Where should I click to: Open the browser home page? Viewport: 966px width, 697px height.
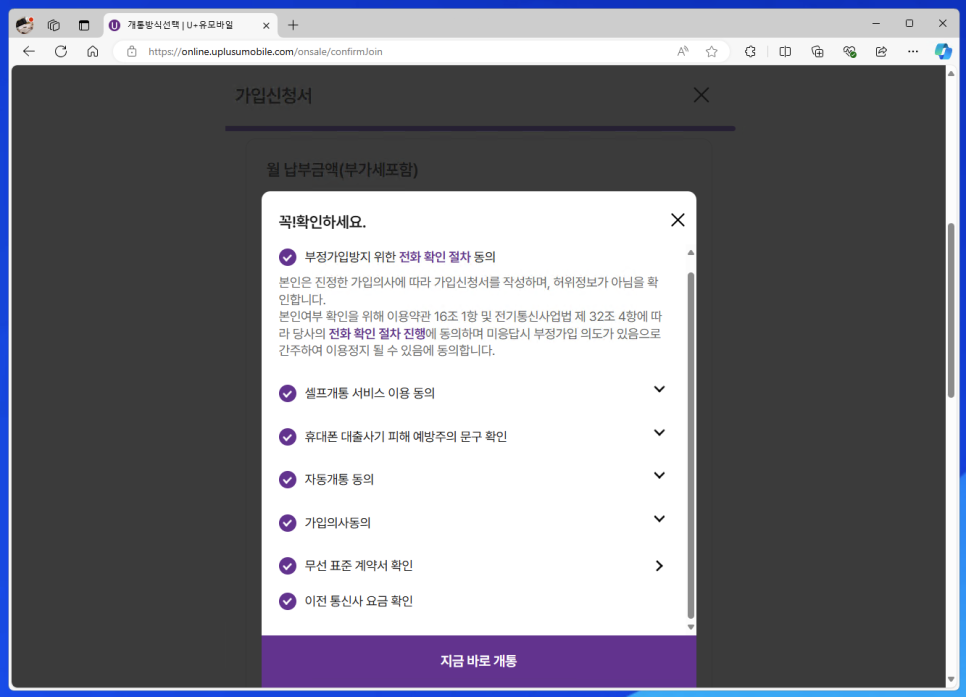tap(92, 52)
